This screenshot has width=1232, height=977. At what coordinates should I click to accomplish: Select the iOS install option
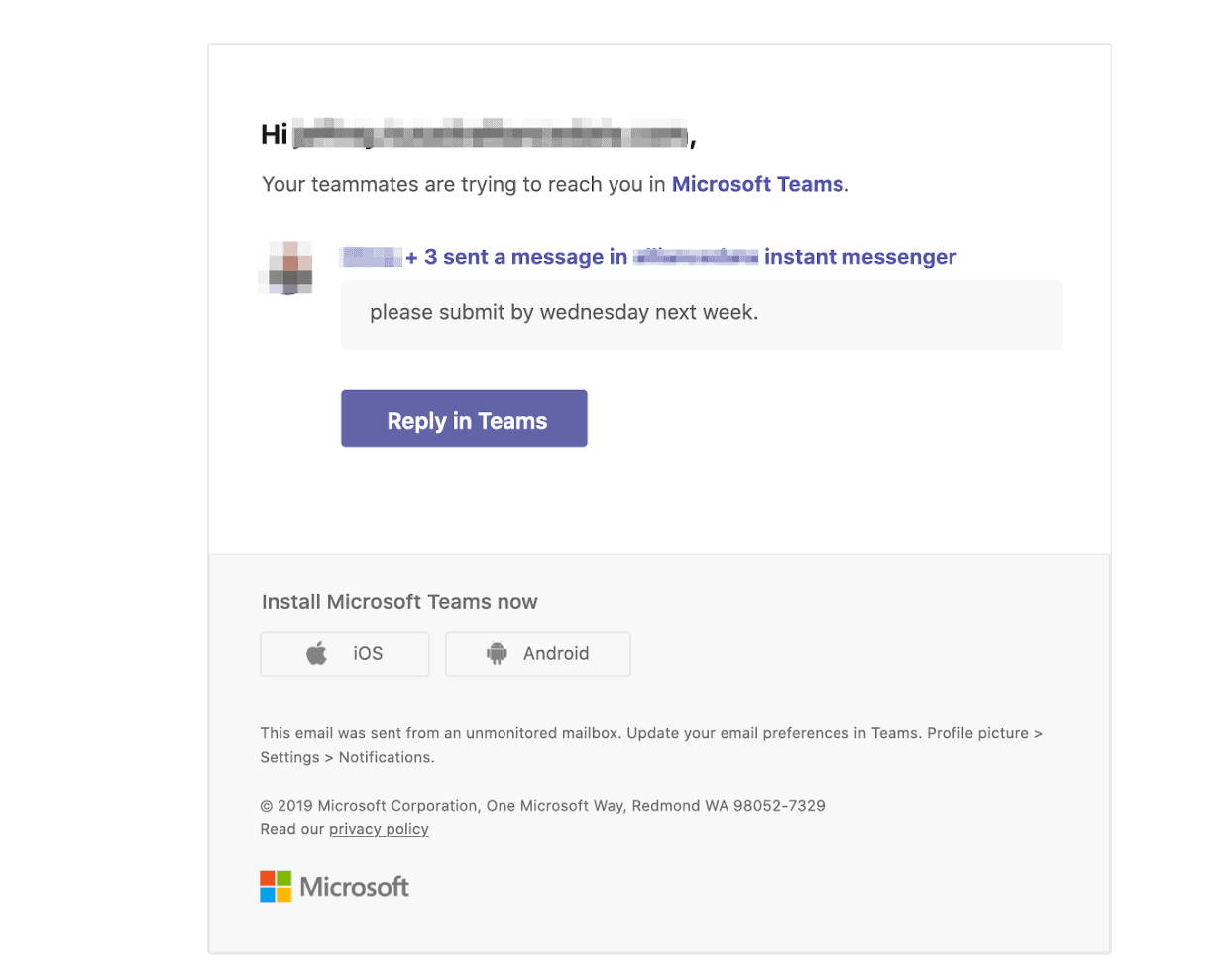344,653
